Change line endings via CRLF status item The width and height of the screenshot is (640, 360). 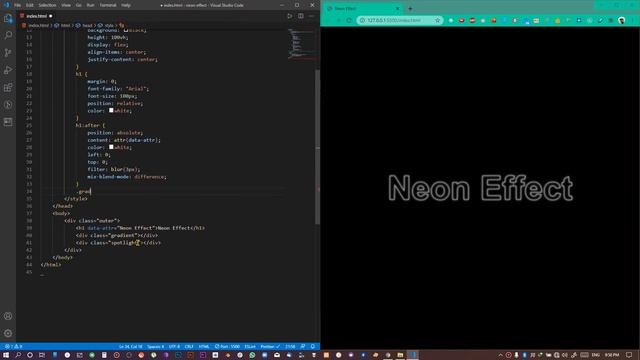[x=189, y=347]
